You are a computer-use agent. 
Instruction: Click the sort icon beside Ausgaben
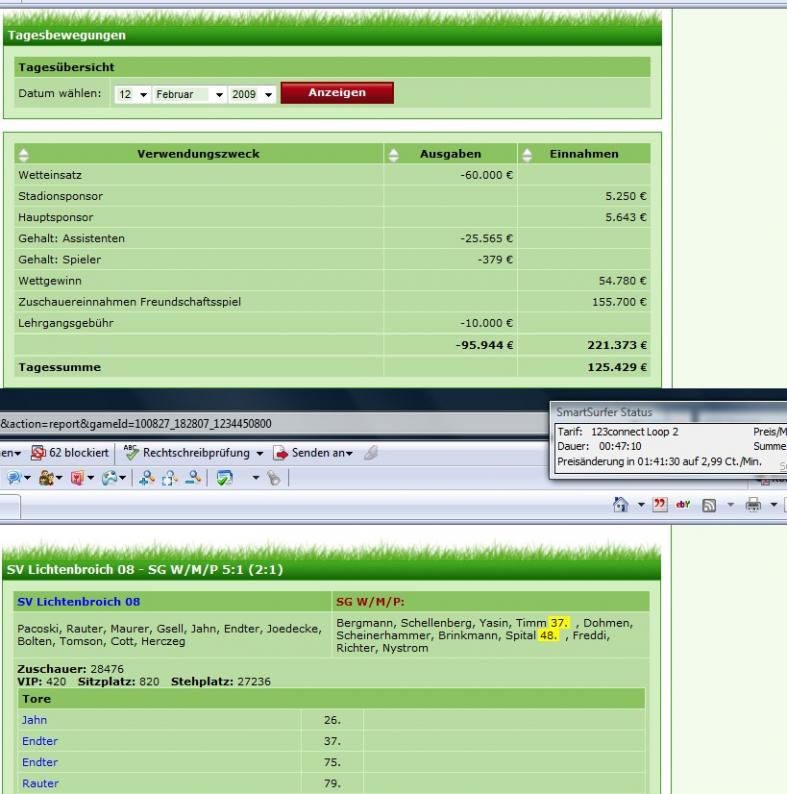pos(394,154)
